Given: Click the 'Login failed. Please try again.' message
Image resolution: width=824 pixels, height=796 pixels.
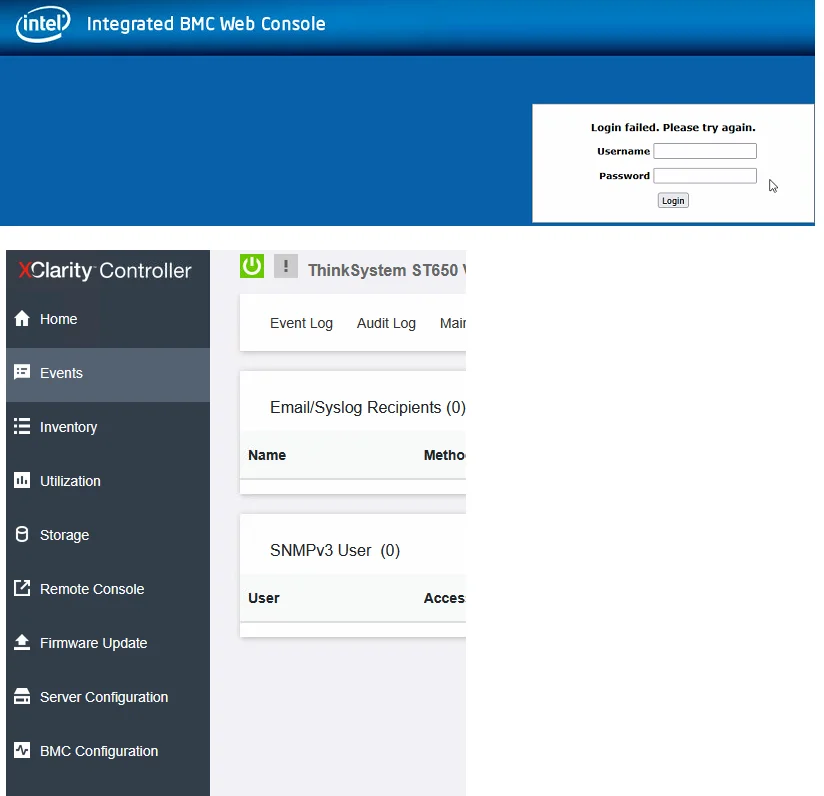Looking at the screenshot, I should (x=673, y=127).
